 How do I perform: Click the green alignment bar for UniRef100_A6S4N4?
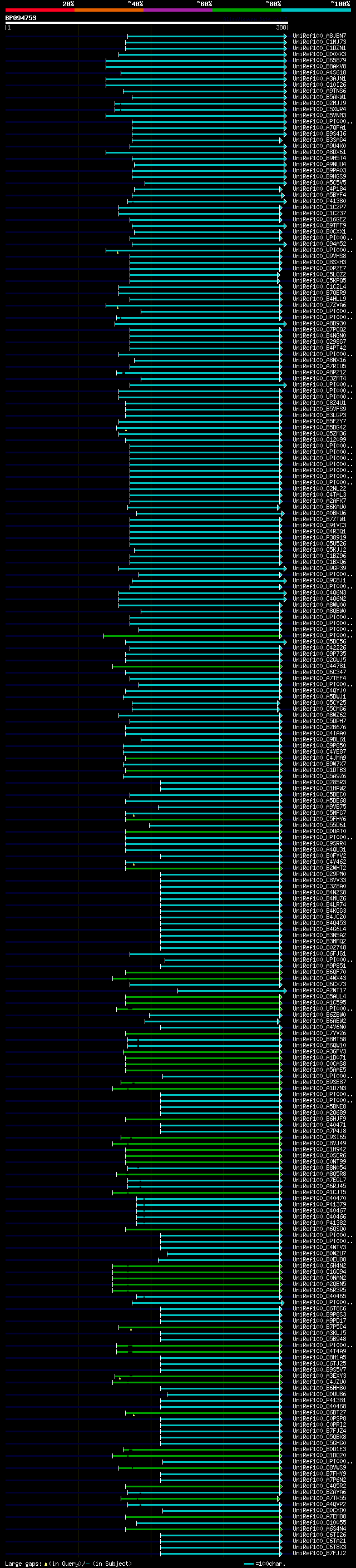(204, 1529)
